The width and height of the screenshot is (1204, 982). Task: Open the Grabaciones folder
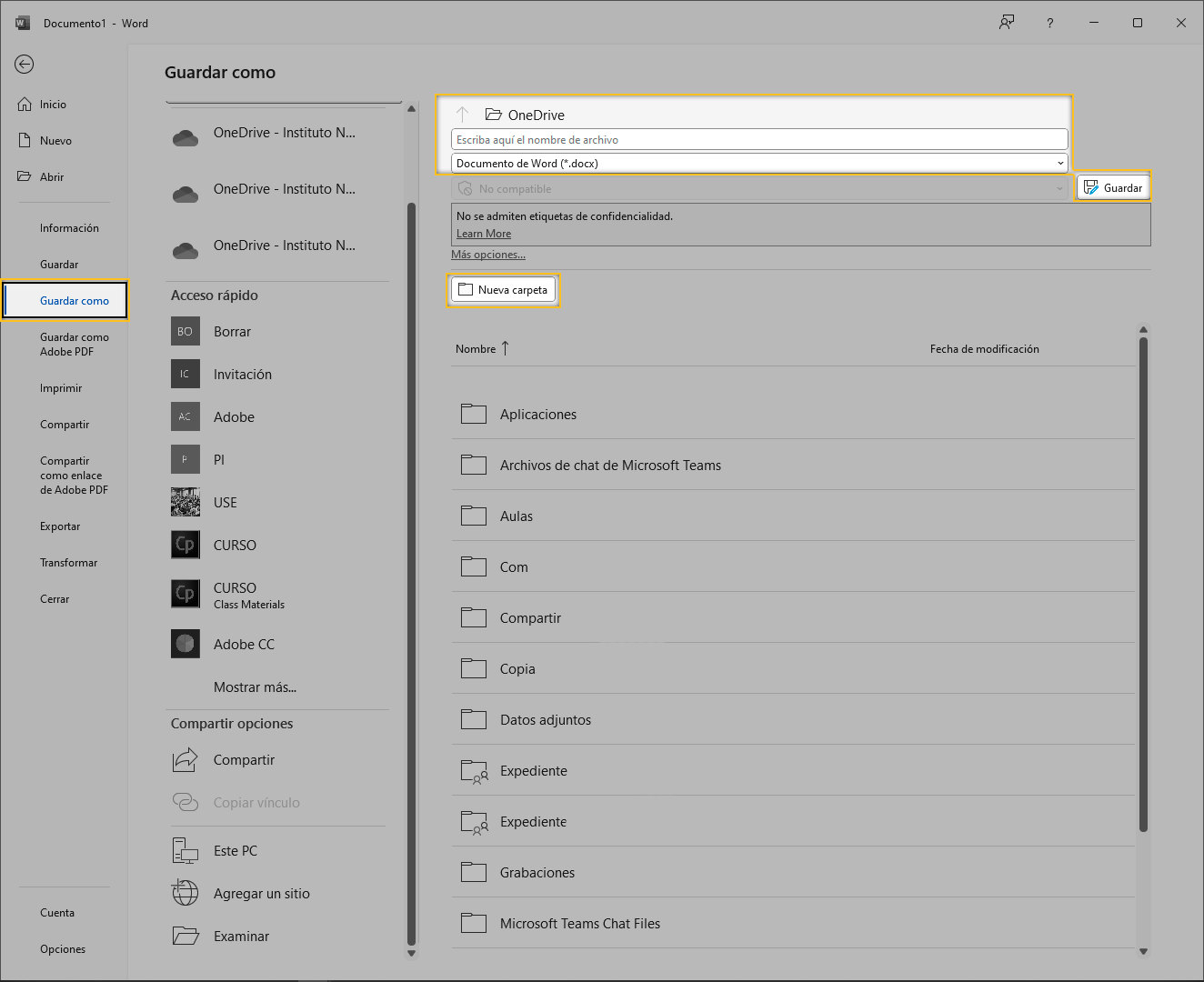coord(537,873)
